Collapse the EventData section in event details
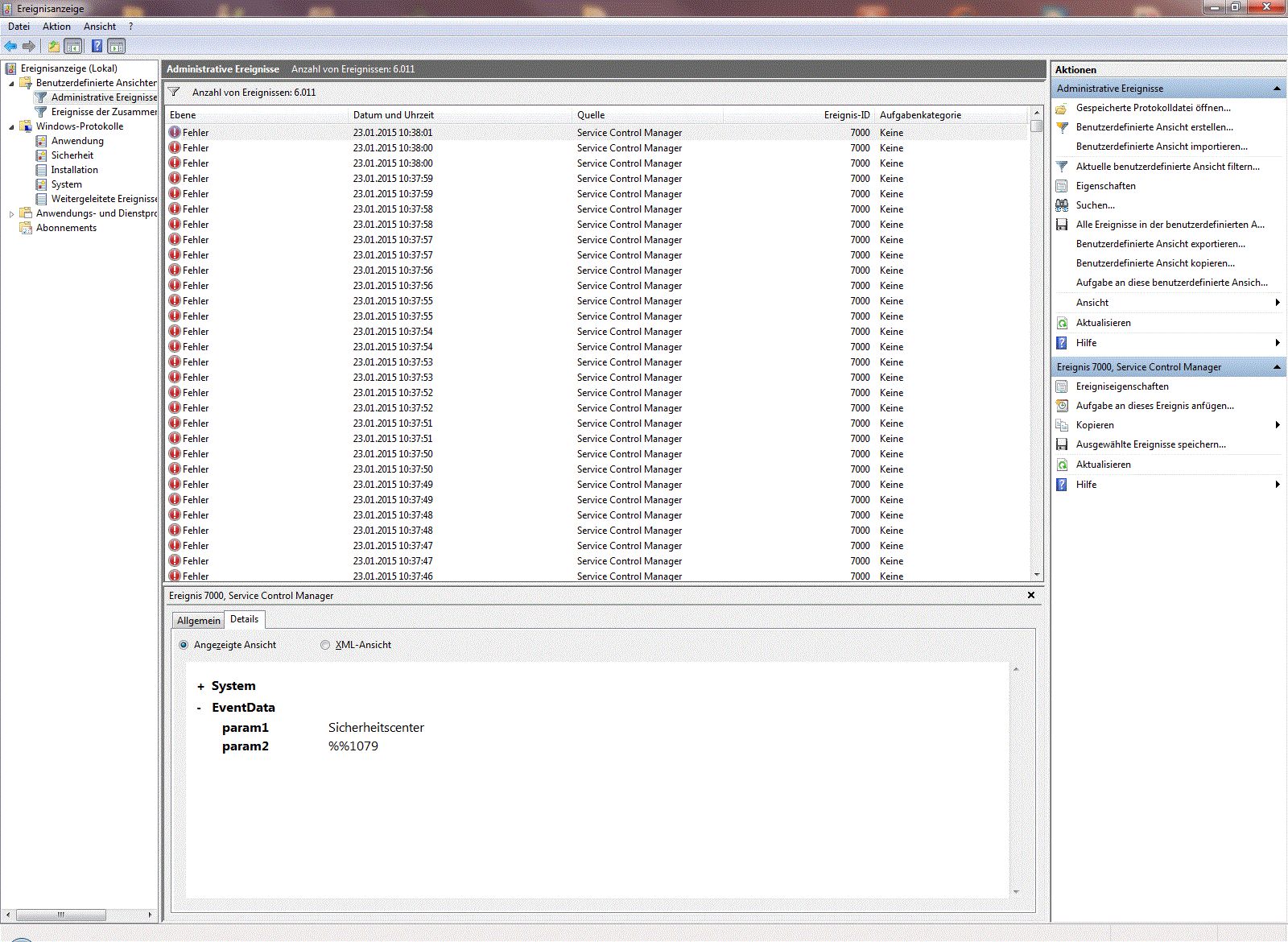The height and width of the screenshot is (942, 1288). coord(200,708)
